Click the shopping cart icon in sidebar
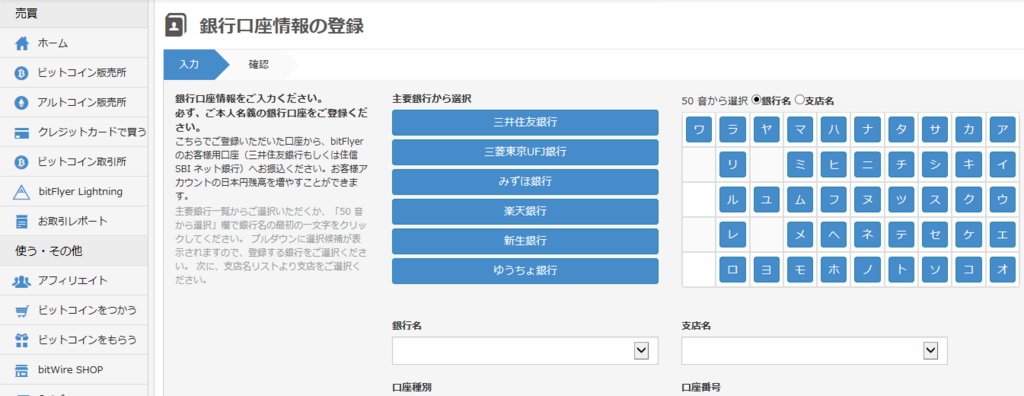Viewport: 1024px width, 396px height. [22, 311]
